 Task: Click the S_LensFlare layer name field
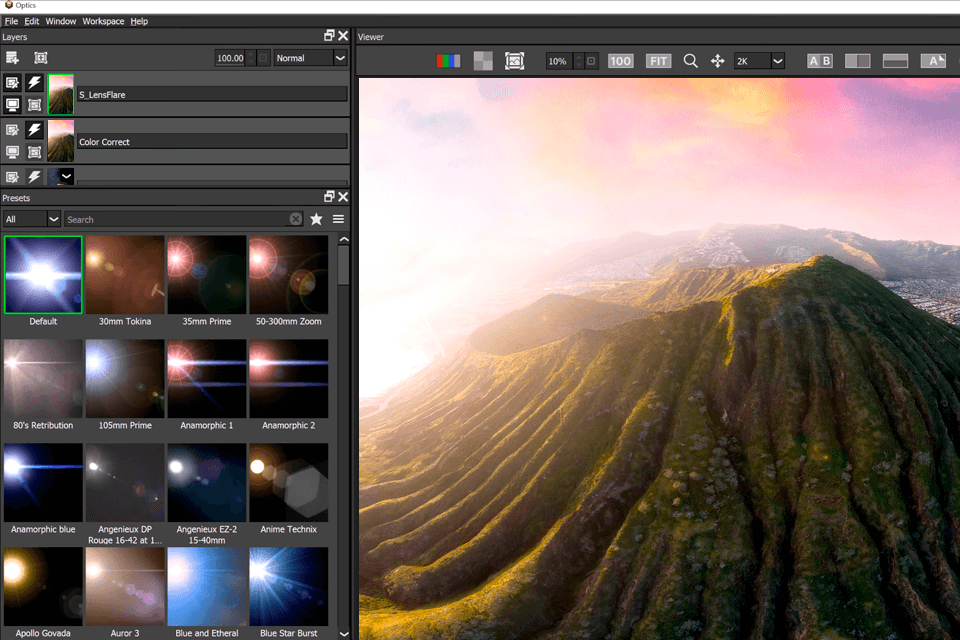(212, 94)
